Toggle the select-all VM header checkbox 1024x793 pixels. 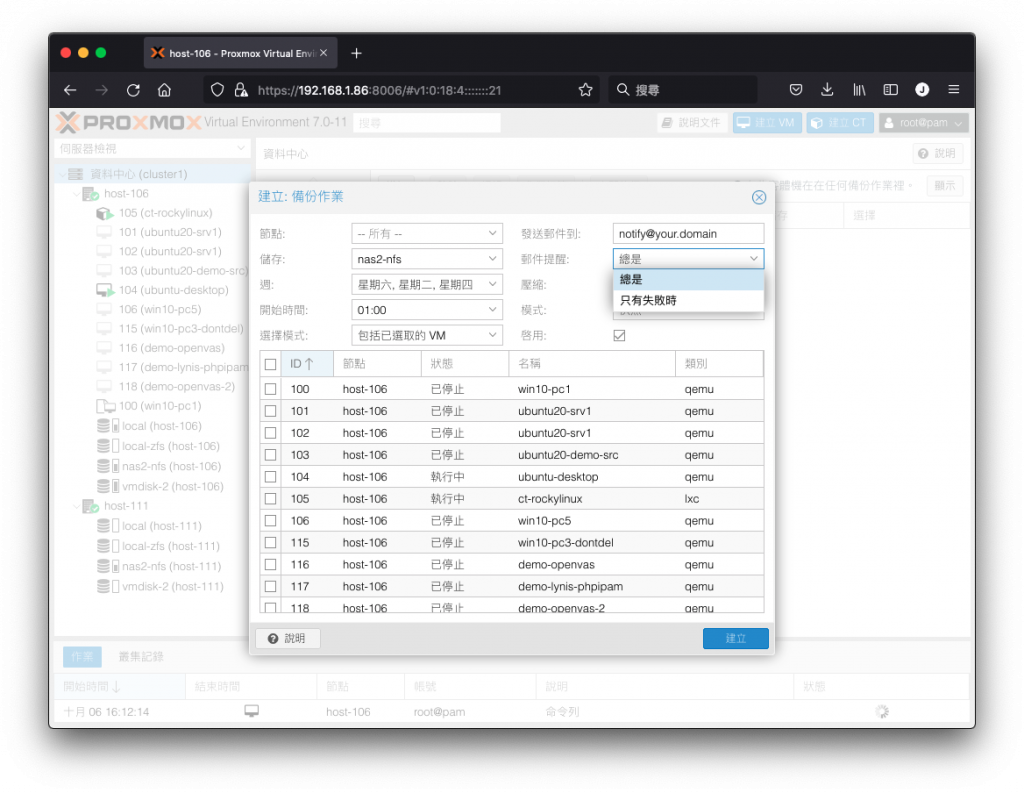[270, 364]
